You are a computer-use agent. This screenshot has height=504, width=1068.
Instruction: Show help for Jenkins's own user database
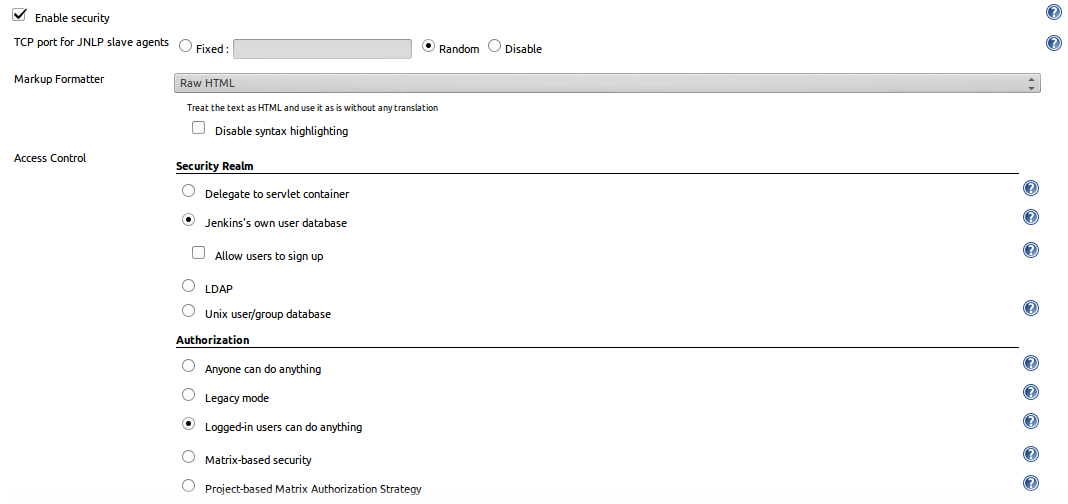(1031, 217)
